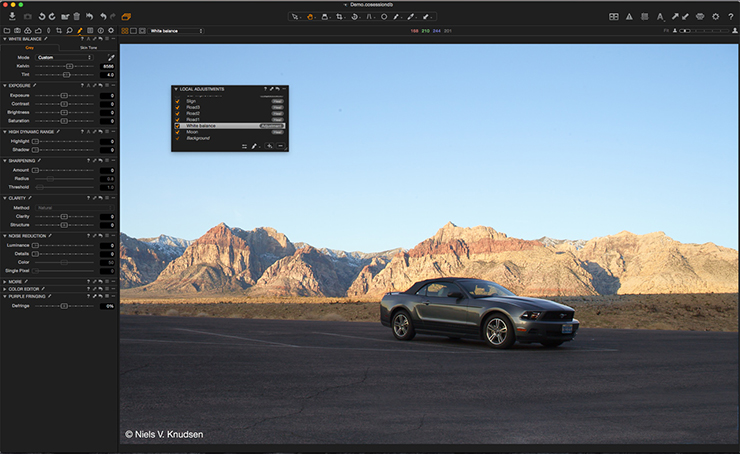Click the Kelvin slider handle
740x454 pixels.
69,66
